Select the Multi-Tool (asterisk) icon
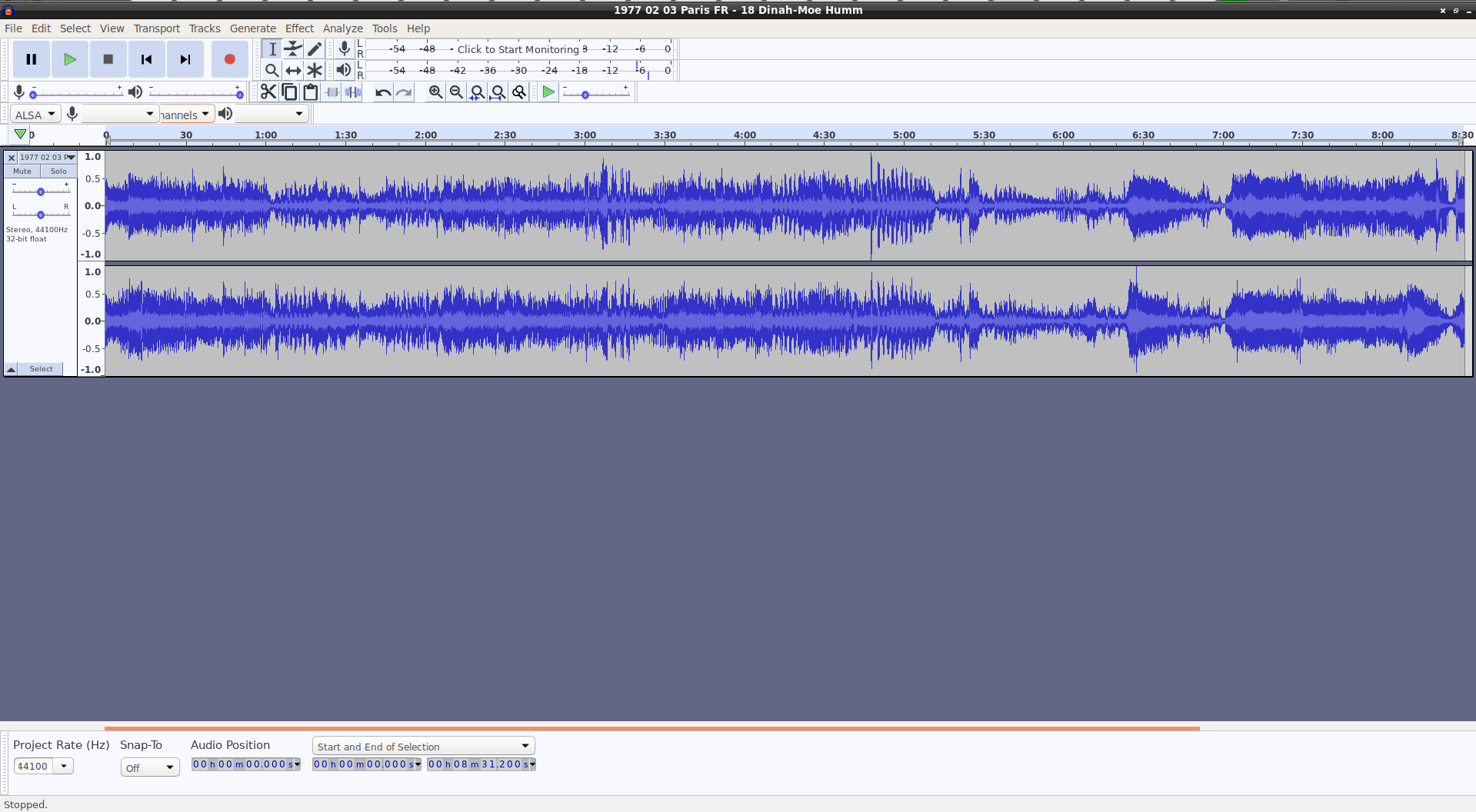Screen dimensions: 1476x812 pos(315,70)
